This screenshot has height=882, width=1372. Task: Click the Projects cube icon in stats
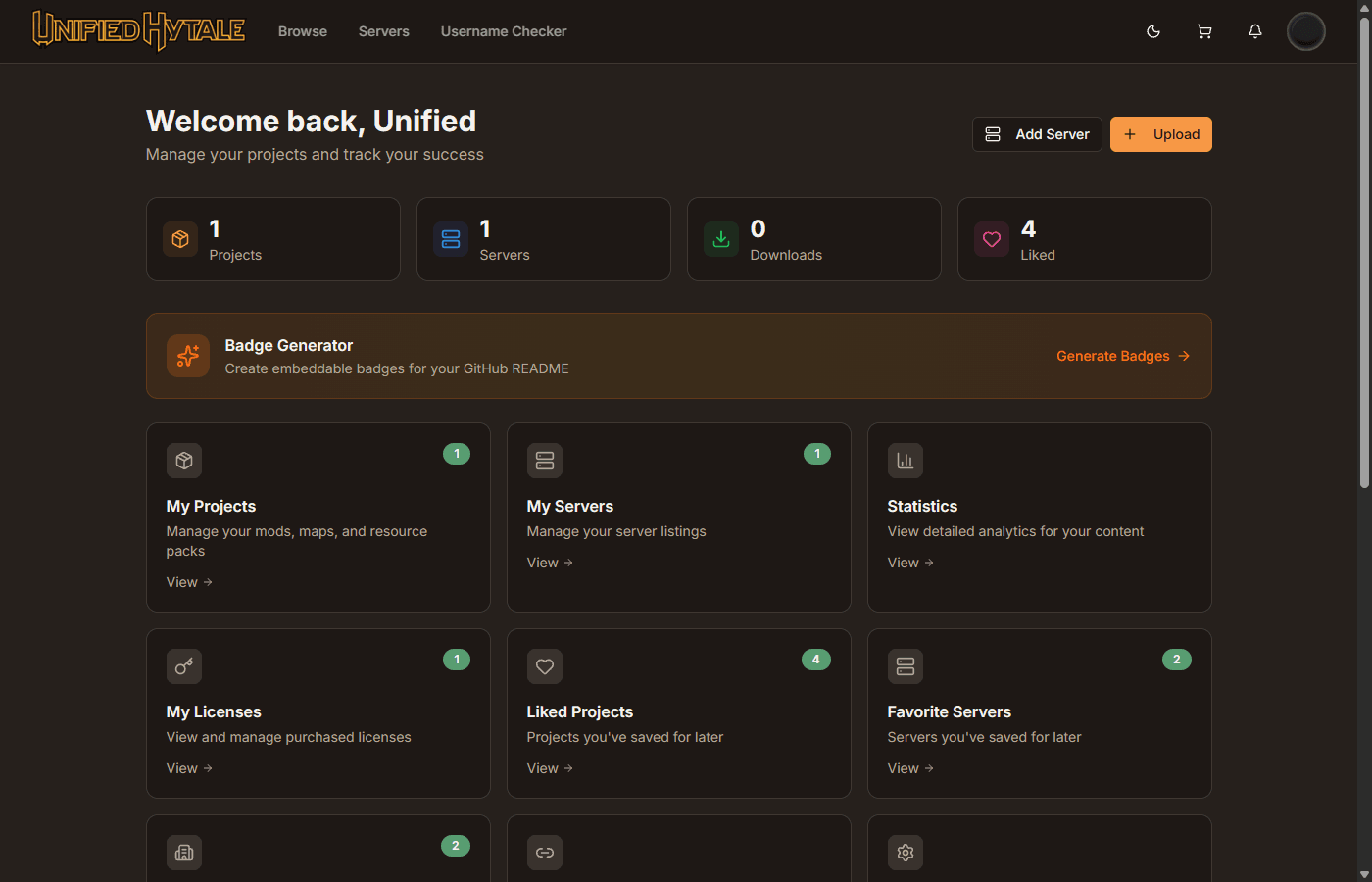coord(180,239)
